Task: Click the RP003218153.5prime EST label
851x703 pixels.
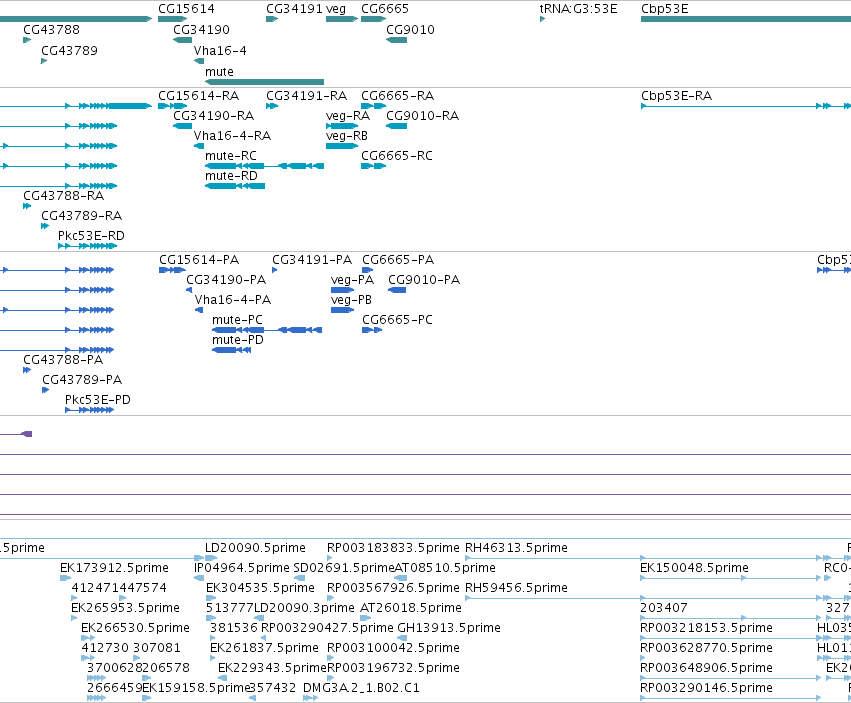Action: pyautogui.click(x=706, y=628)
